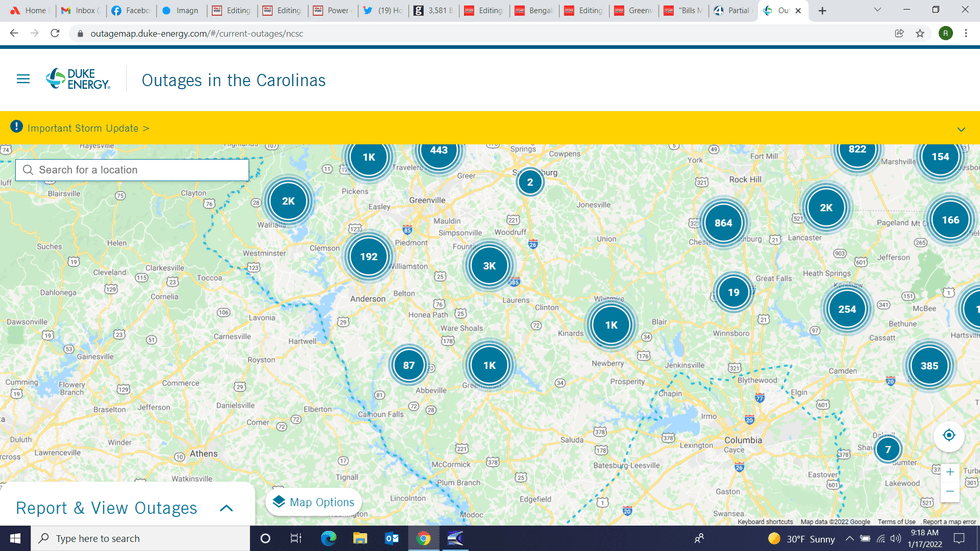The height and width of the screenshot is (551, 980).
Task: Select the 87 outage cluster near Abbeville
Action: coord(409,365)
